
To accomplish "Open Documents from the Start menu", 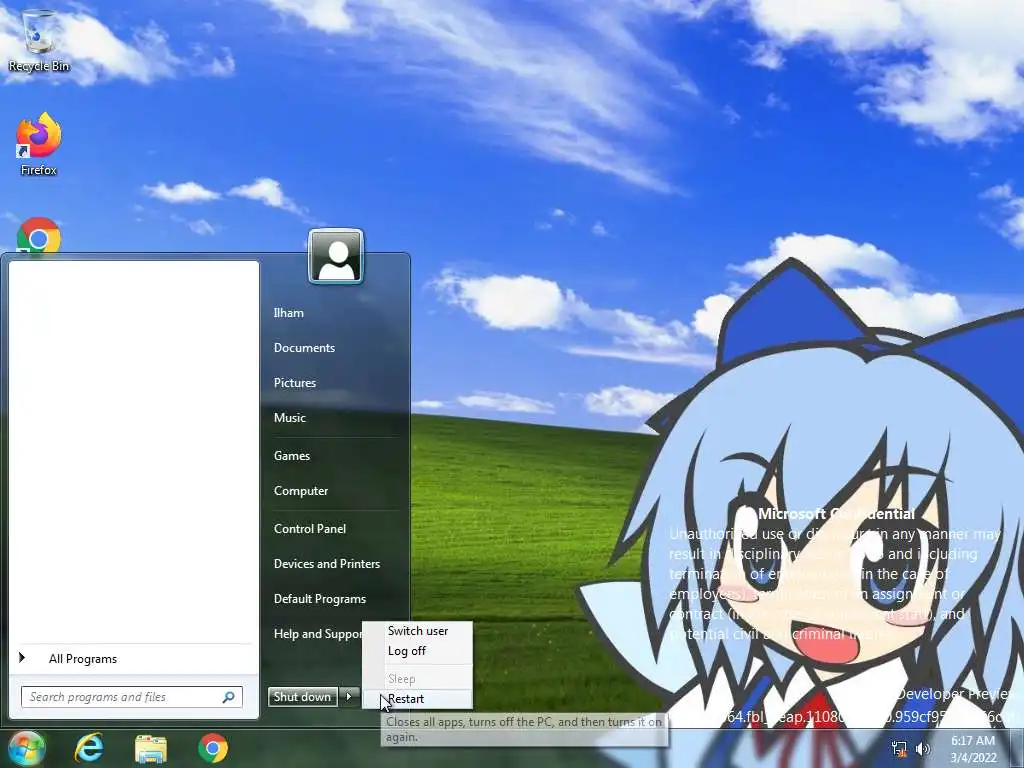I will [304, 348].
